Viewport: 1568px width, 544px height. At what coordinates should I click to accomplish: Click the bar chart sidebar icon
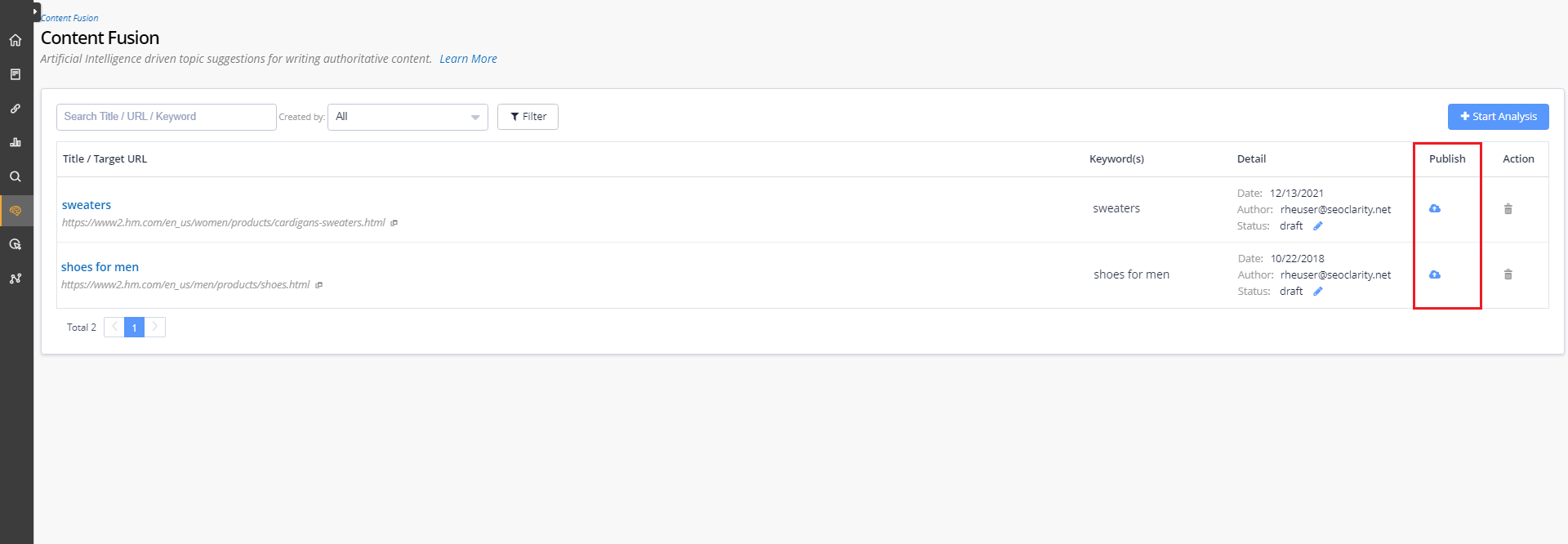(16, 142)
